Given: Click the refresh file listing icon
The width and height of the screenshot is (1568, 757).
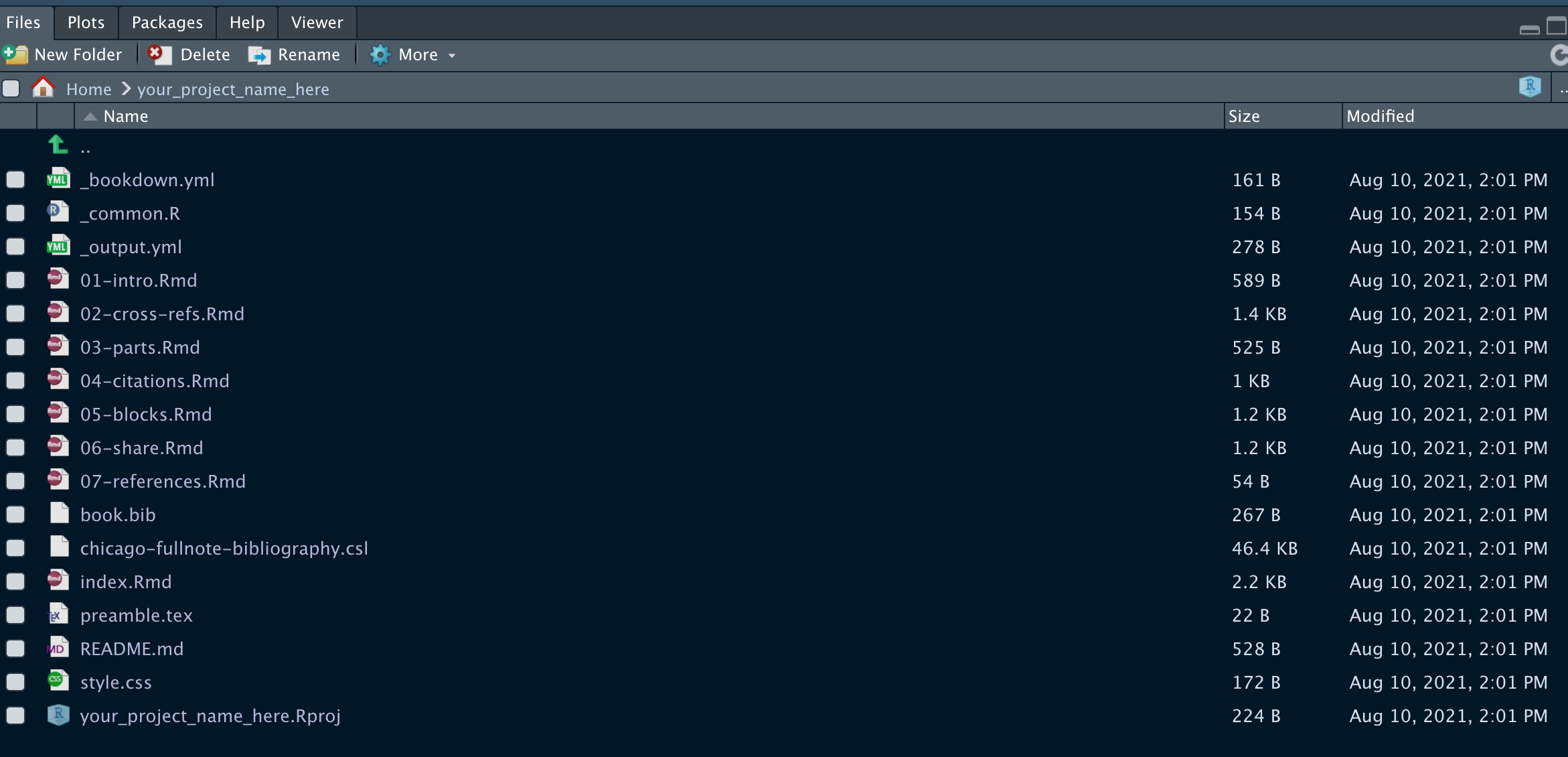Looking at the screenshot, I should click(1559, 55).
